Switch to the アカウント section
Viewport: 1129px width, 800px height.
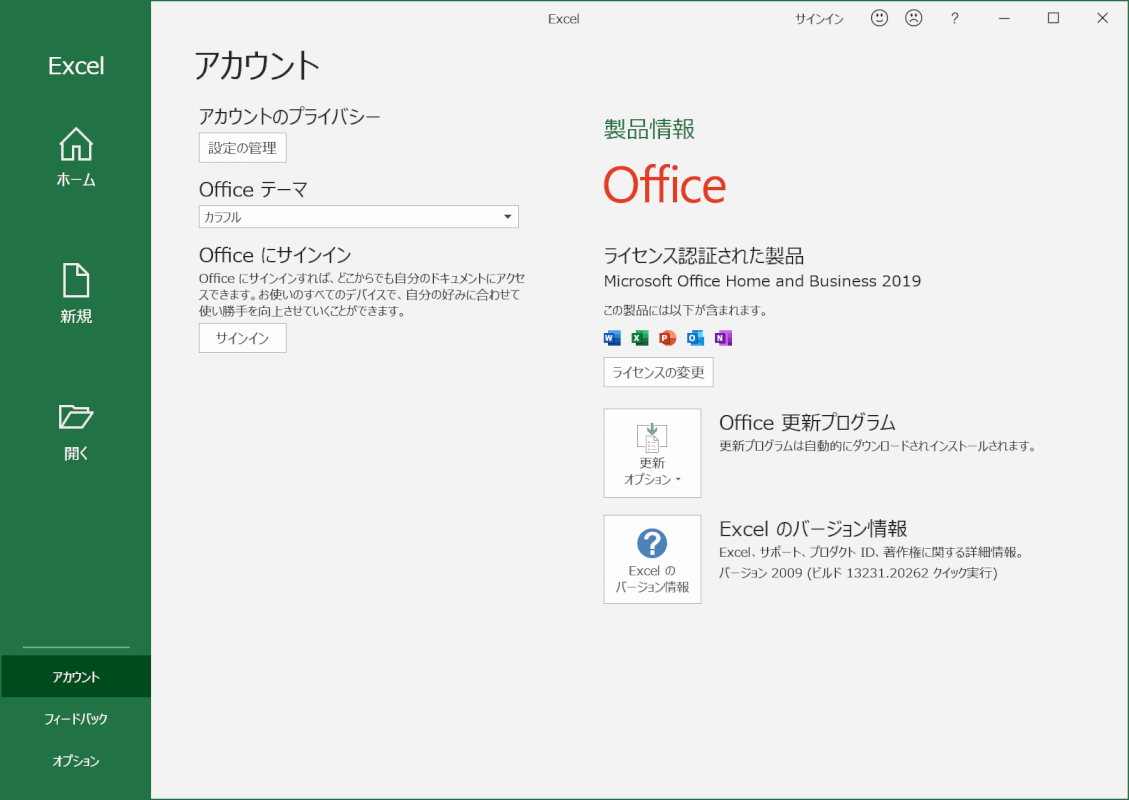point(75,676)
